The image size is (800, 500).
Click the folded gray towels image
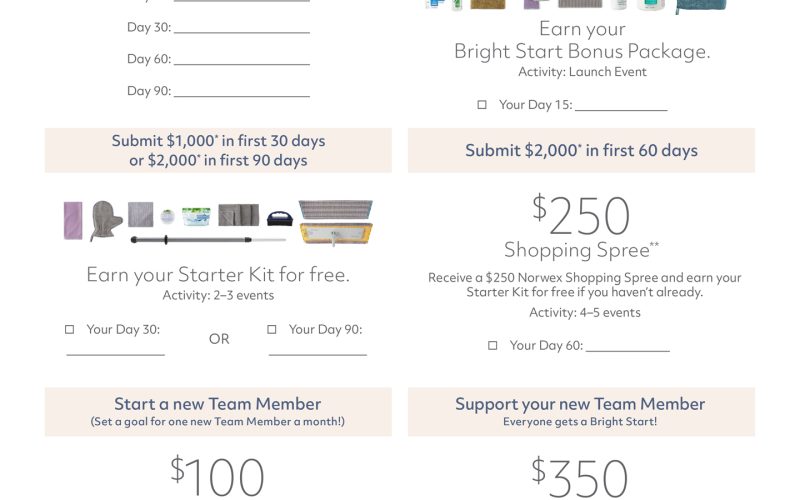[239, 215]
